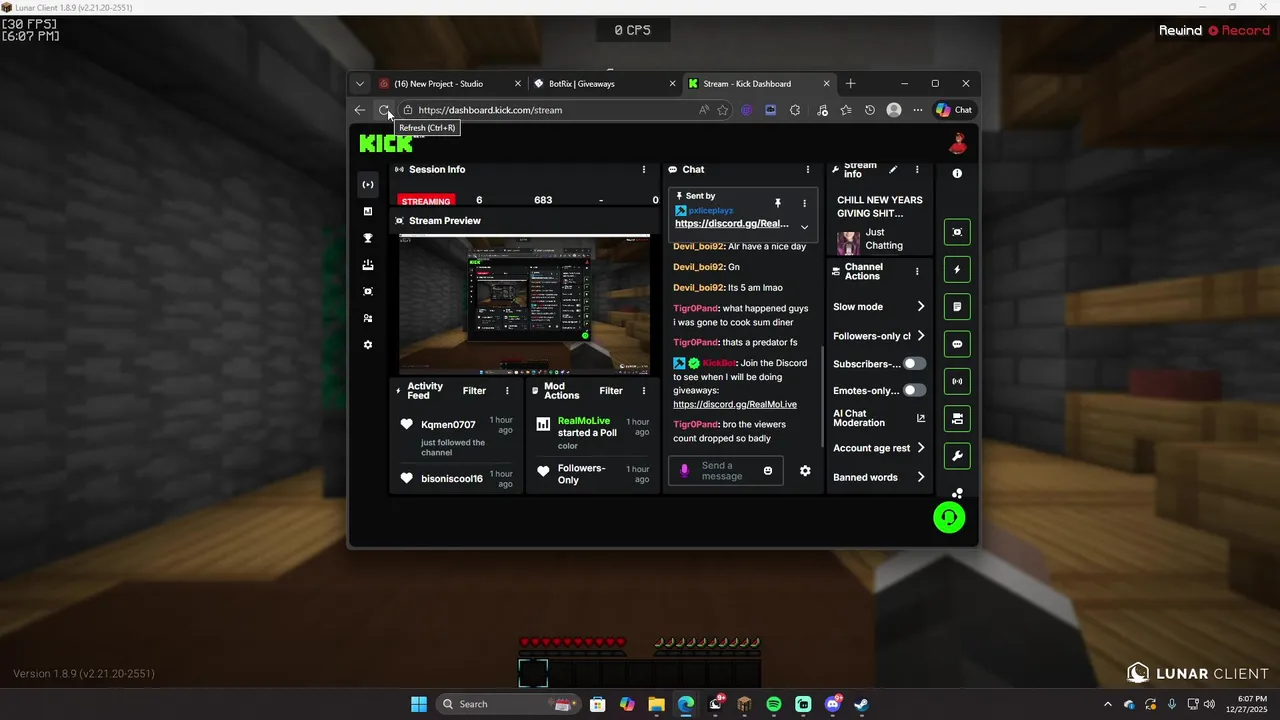Click the pencil edit icon in Stream info
Image resolution: width=1280 pixels, height=720 pixels.
pyautogui.click(x=893, y=170)
